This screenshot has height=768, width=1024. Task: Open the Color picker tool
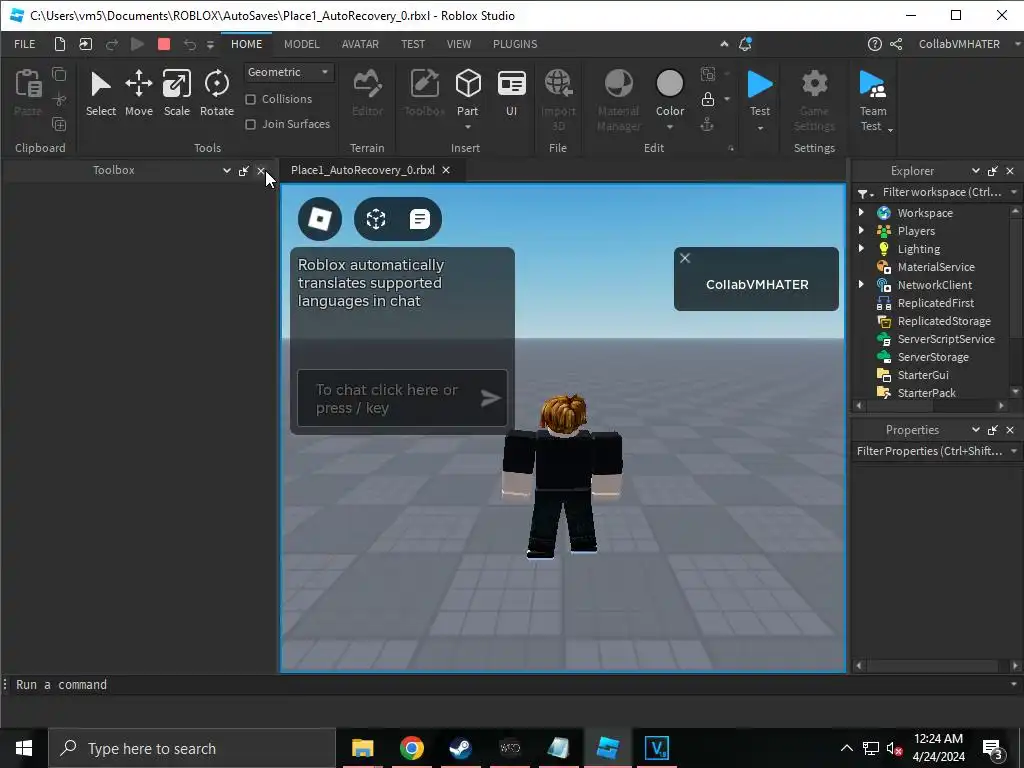click(669, 91)
